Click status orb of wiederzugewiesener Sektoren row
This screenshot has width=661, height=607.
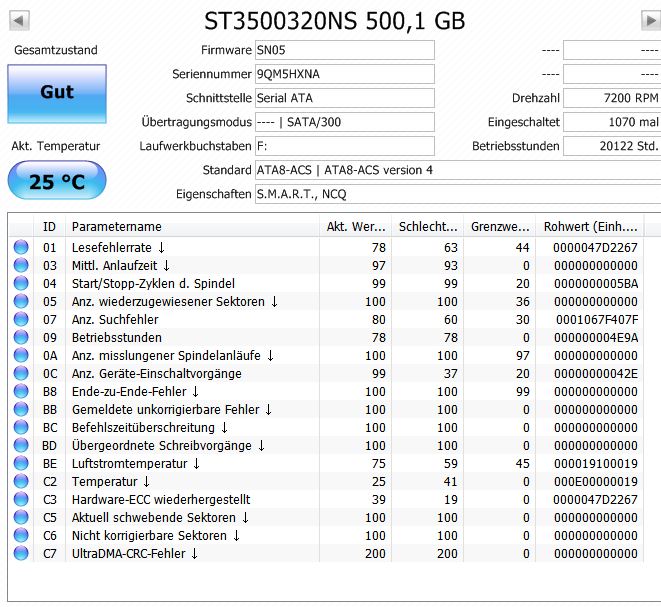tap(21, 301)
